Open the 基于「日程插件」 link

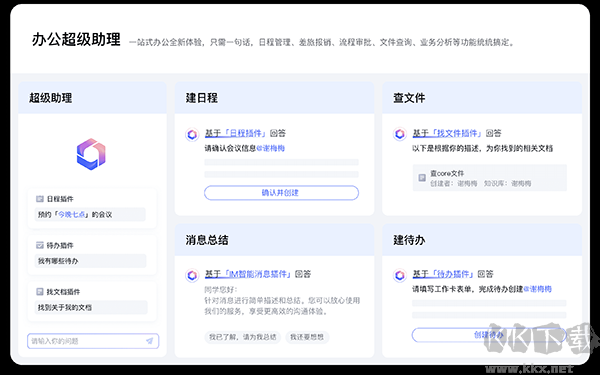click(x=235, y=133)
